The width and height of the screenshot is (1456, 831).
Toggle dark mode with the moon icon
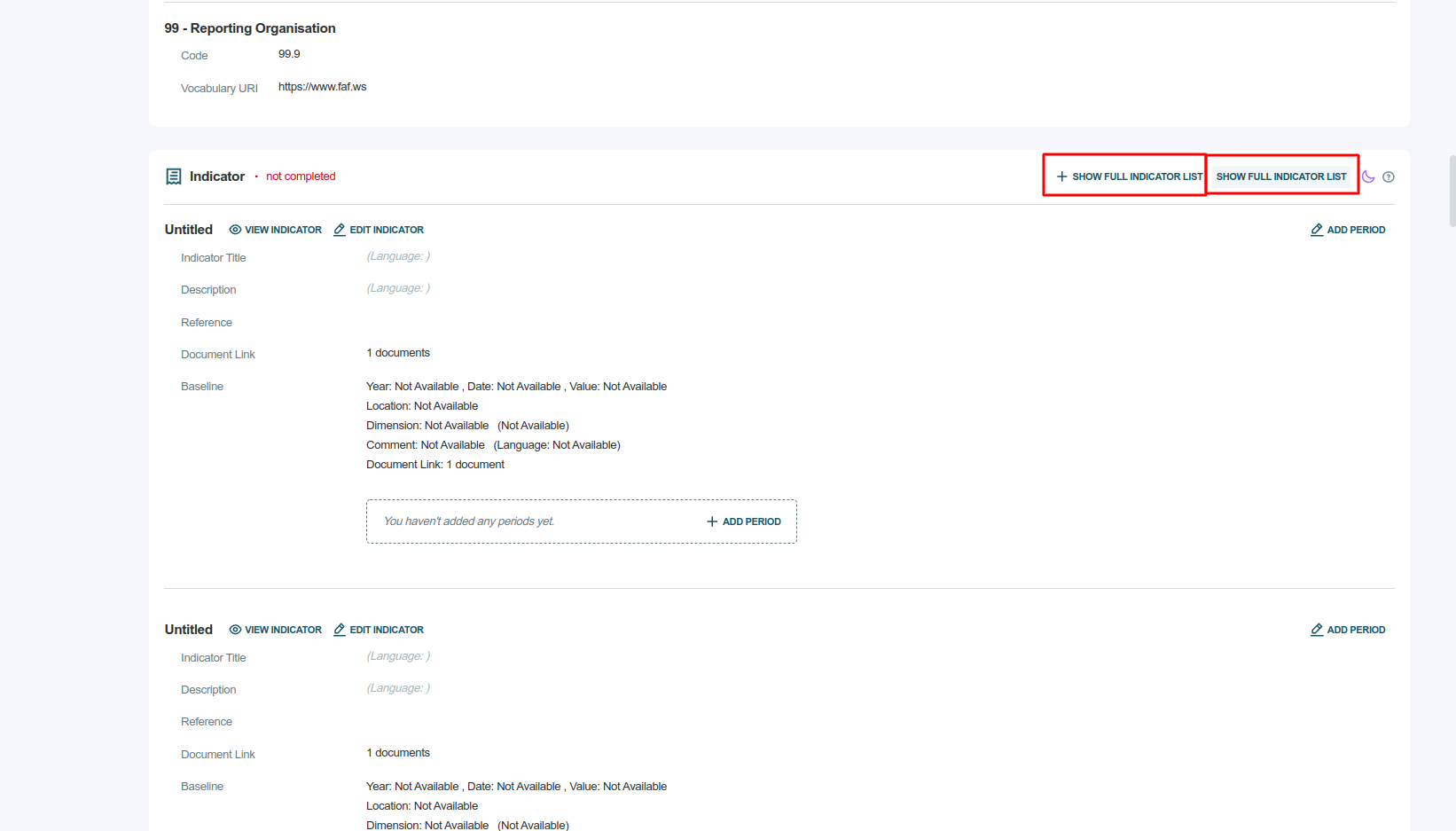point(1368,176)
